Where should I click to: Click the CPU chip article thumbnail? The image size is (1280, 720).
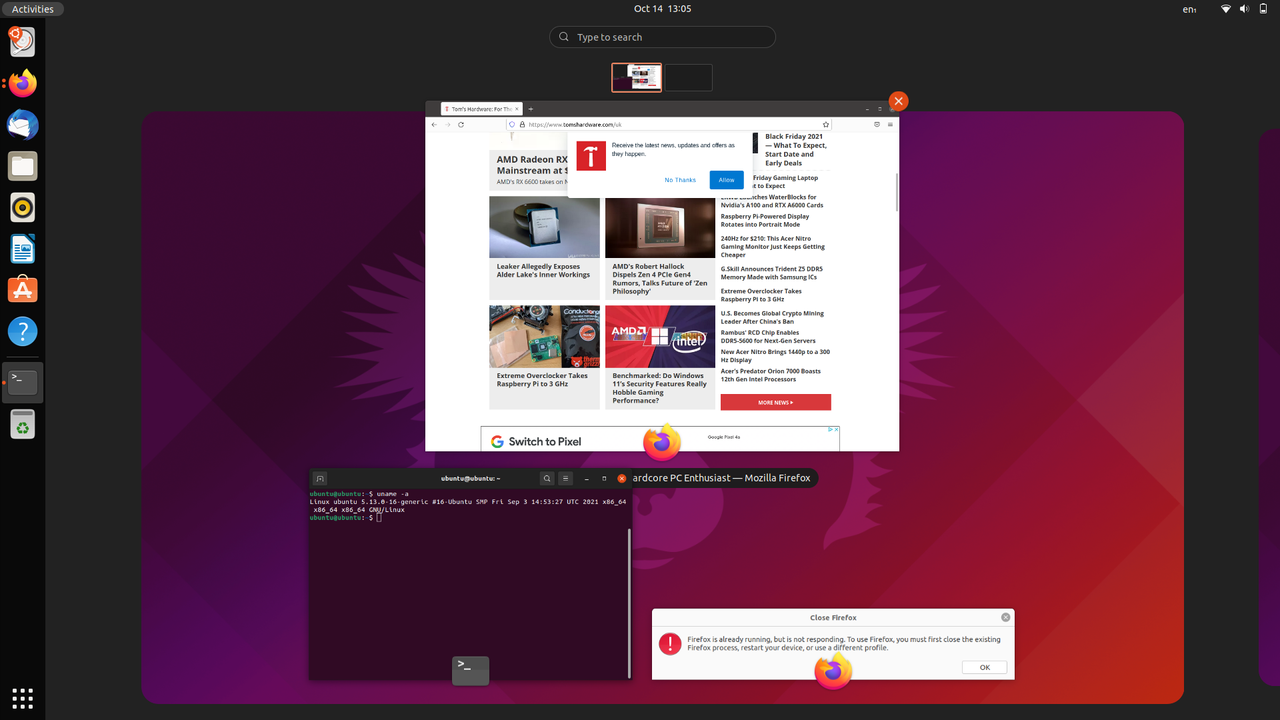[x=544, y=227]
